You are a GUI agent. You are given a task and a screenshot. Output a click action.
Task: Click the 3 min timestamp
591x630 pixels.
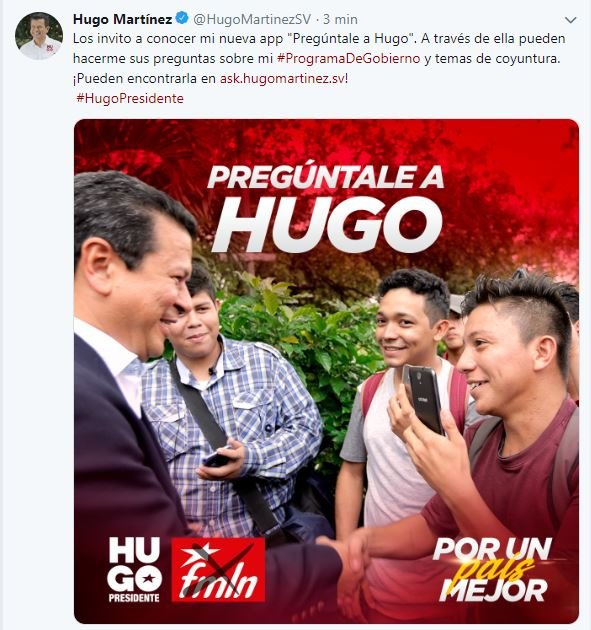[340, 19]
